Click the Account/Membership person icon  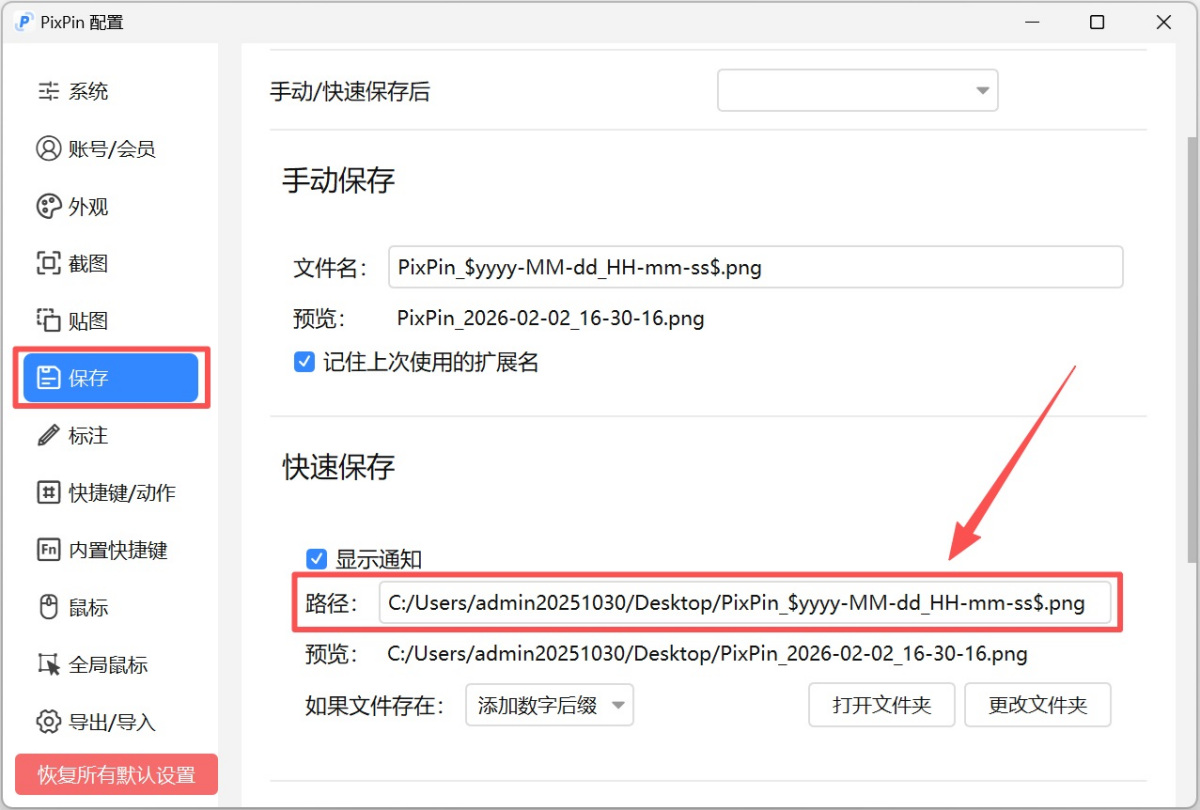pos(48,149)
